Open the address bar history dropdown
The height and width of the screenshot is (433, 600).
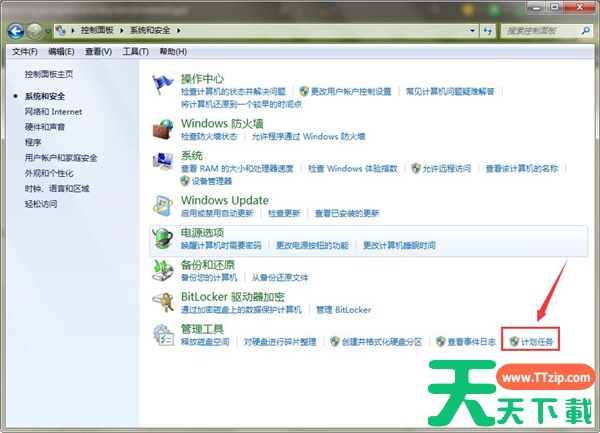[x=472, y=31]
